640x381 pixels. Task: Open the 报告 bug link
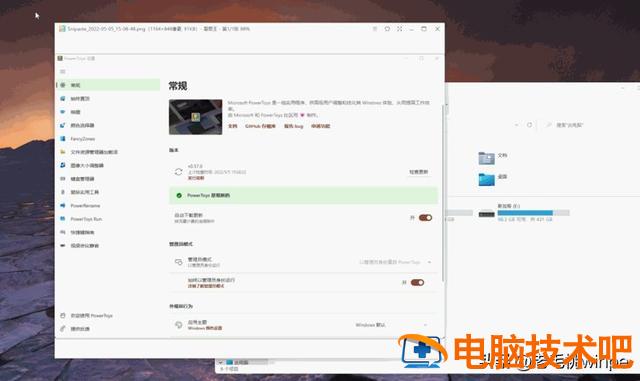click(x=293, y=126)
